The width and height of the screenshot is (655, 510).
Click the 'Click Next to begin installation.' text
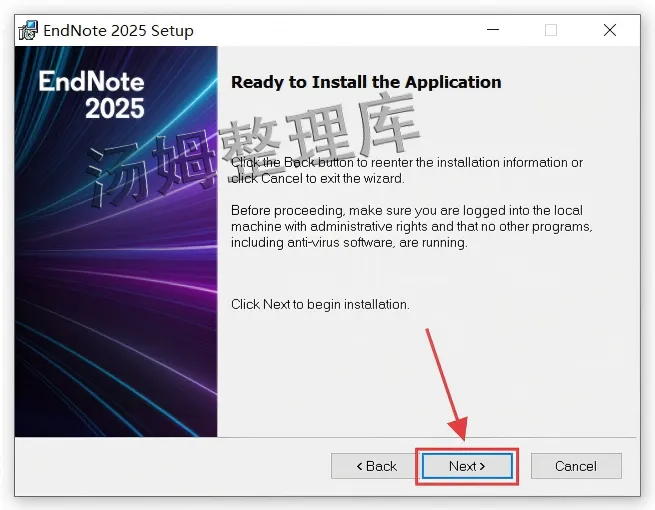coord(320,304)
